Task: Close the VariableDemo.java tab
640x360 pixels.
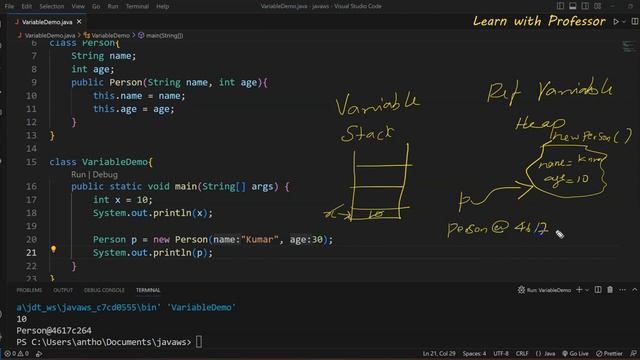Action: click(x=79, y=22)
